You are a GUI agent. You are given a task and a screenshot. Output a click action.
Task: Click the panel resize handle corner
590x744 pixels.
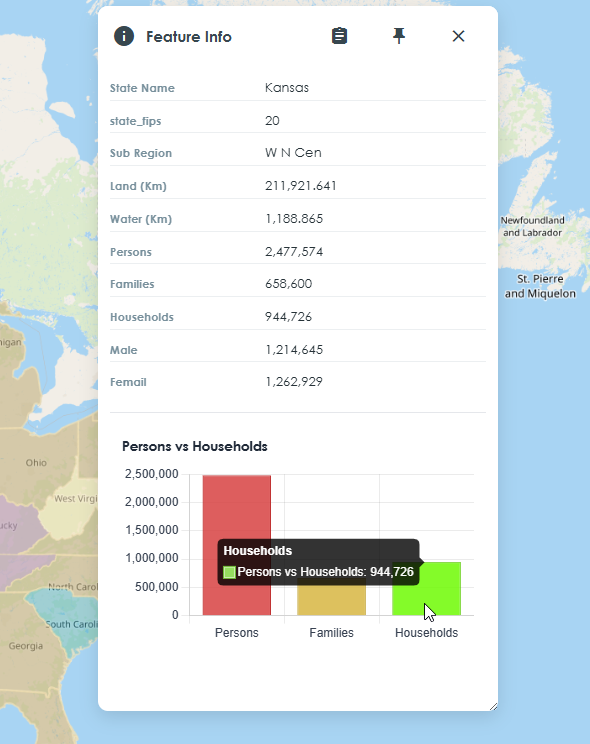[493, 707]
